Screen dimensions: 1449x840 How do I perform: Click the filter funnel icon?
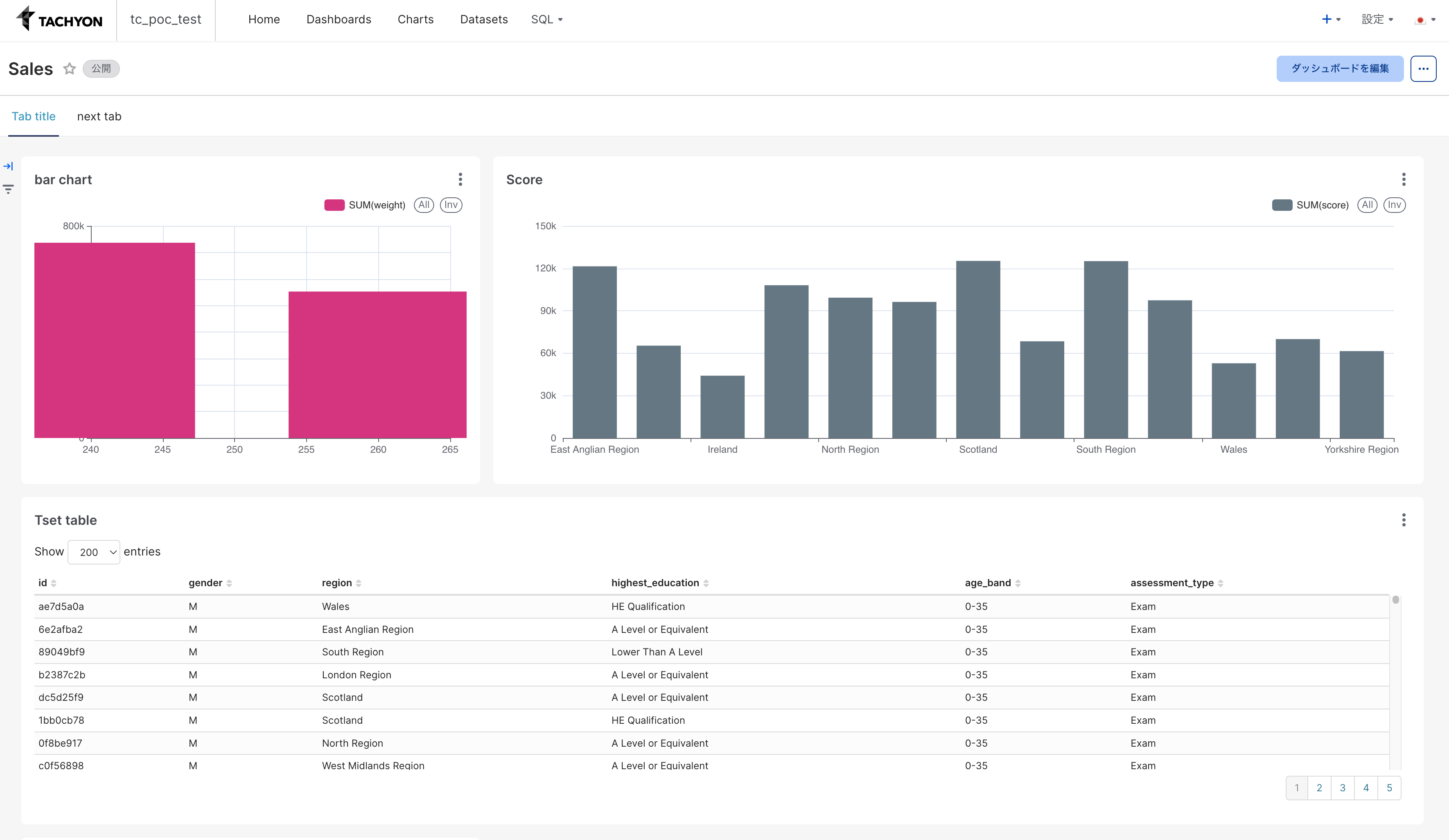8,189
